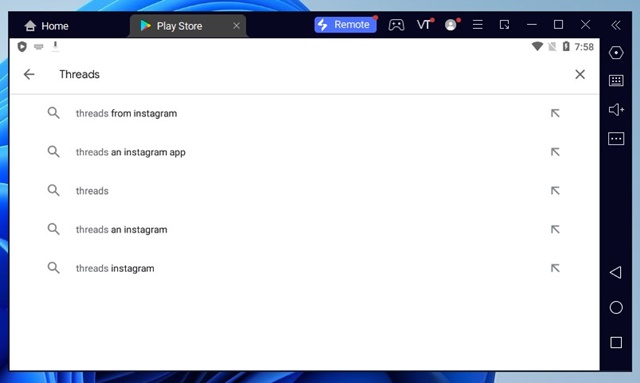Image resolution: width=640 pixels, height=383 pixels.
Task: Clear the Threads search text
Action: 580,74
